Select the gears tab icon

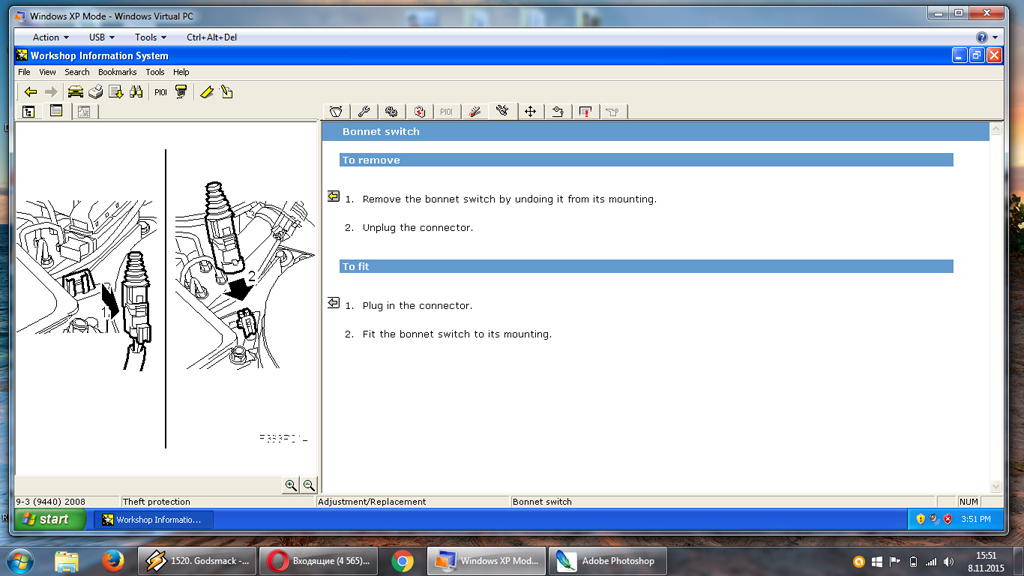(392, 112)
